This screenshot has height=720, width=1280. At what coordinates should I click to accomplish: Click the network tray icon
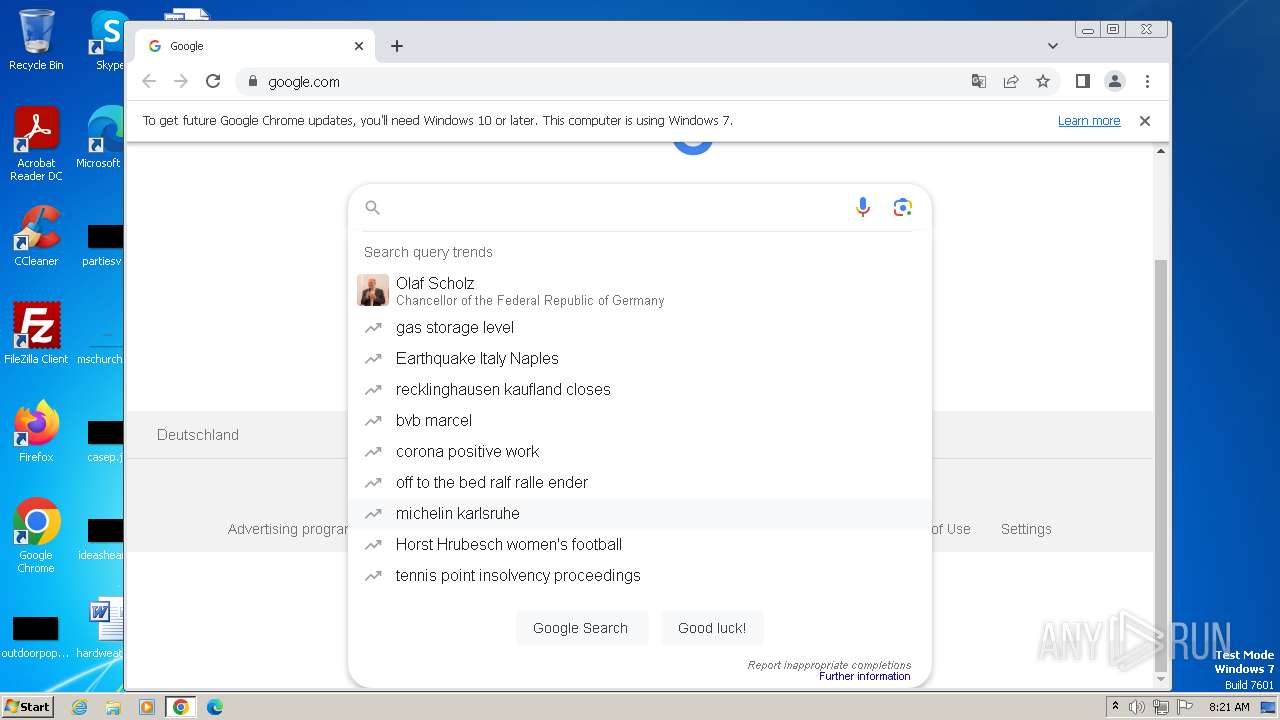point(1161,707)
